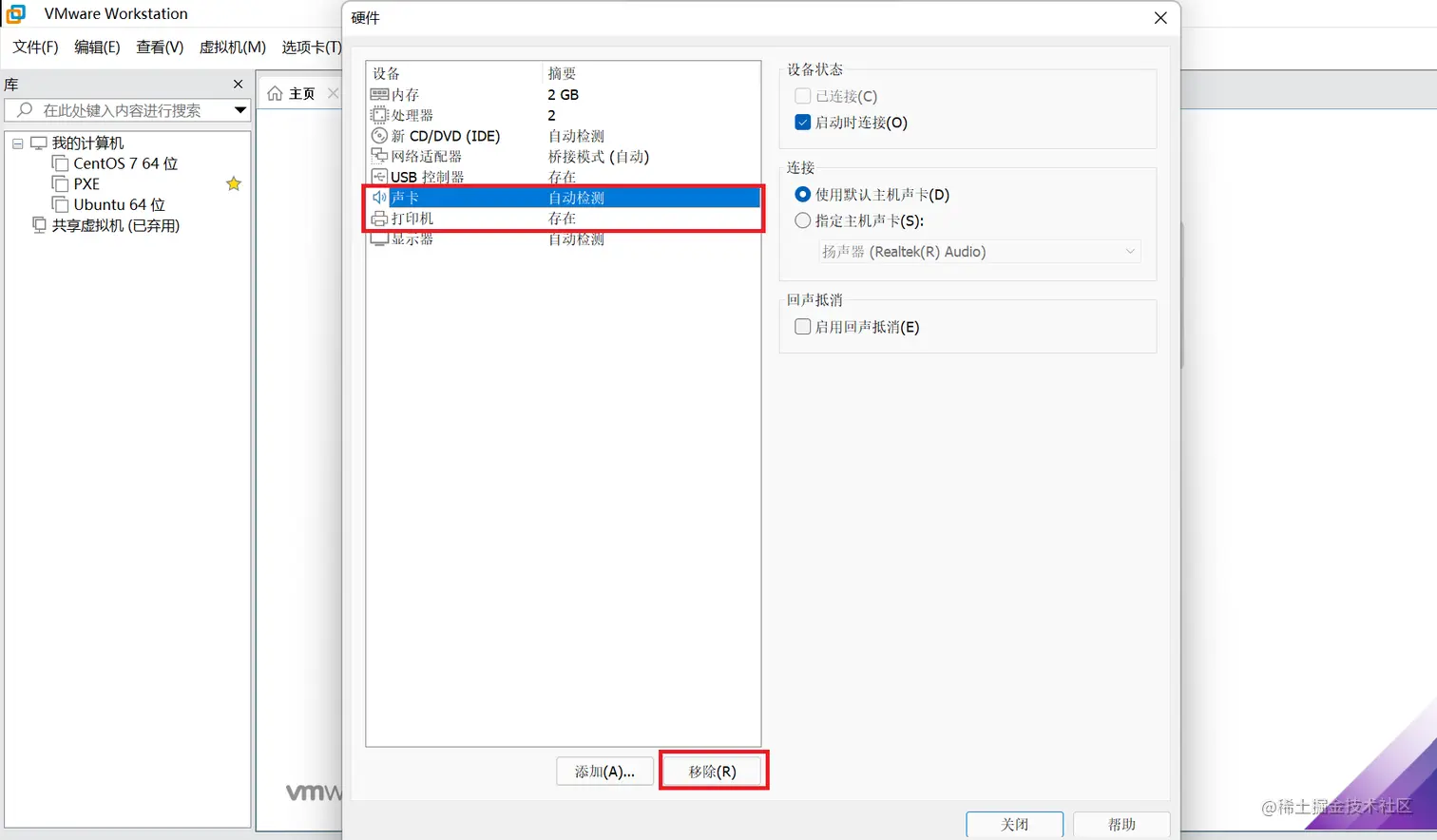The width and height of the screenshot is (1437, 840).
Task: Select CentOS 7 64 位 in the library
Action: 125,163
